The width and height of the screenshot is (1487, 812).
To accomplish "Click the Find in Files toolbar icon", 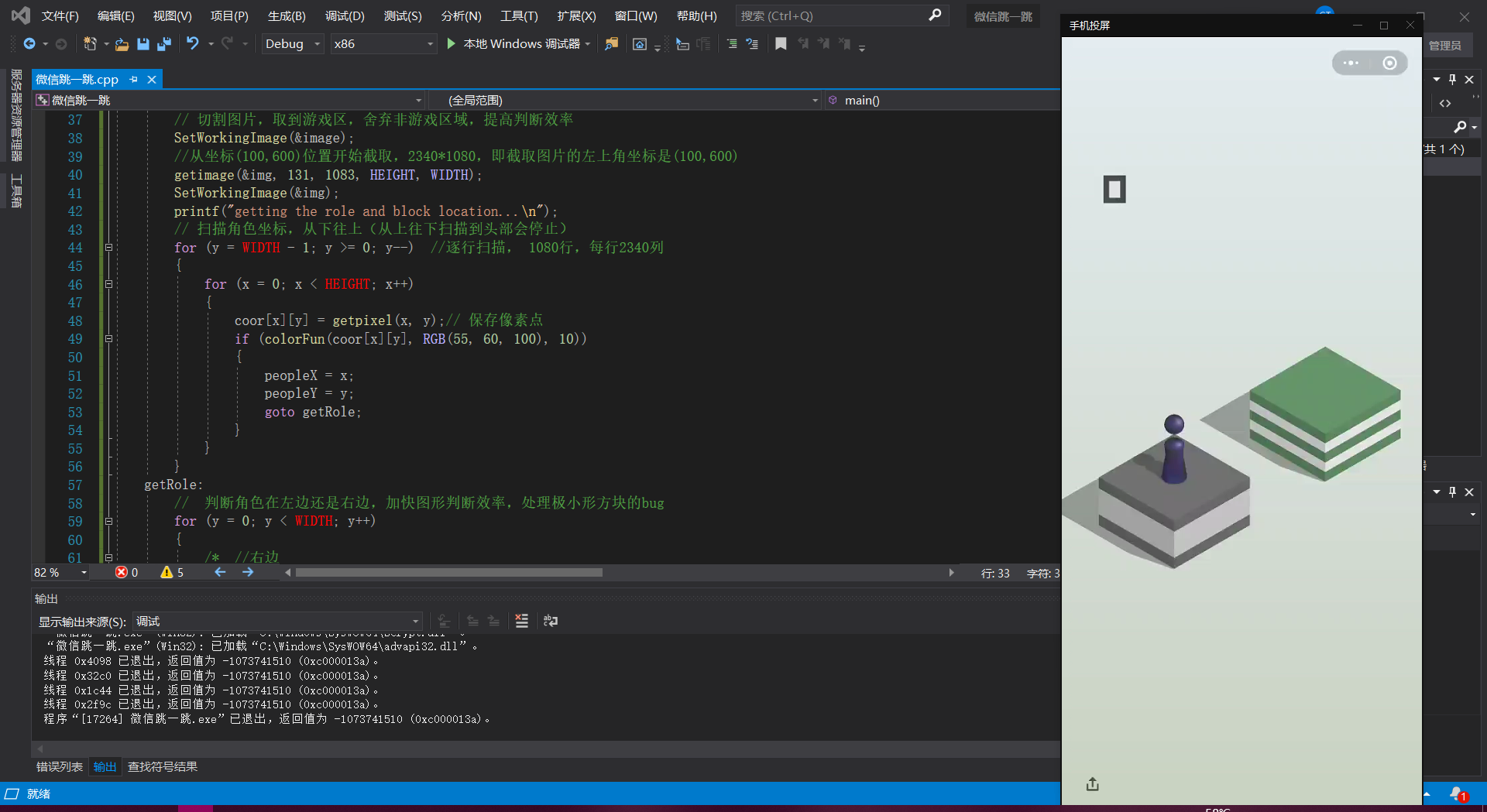I will [x=612, y=44].
